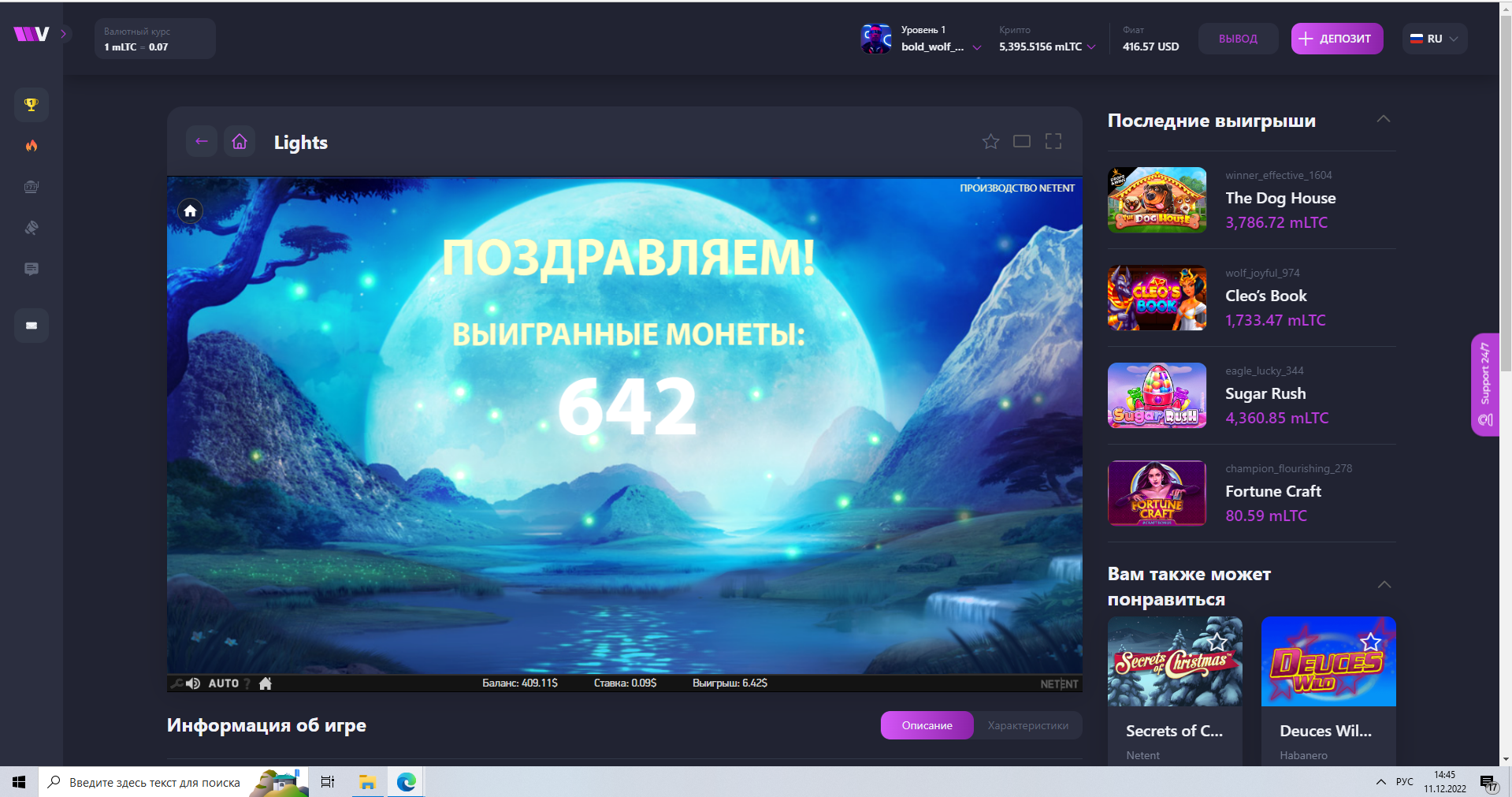Enter fullscreen mode for the game

pos(1053,141)
